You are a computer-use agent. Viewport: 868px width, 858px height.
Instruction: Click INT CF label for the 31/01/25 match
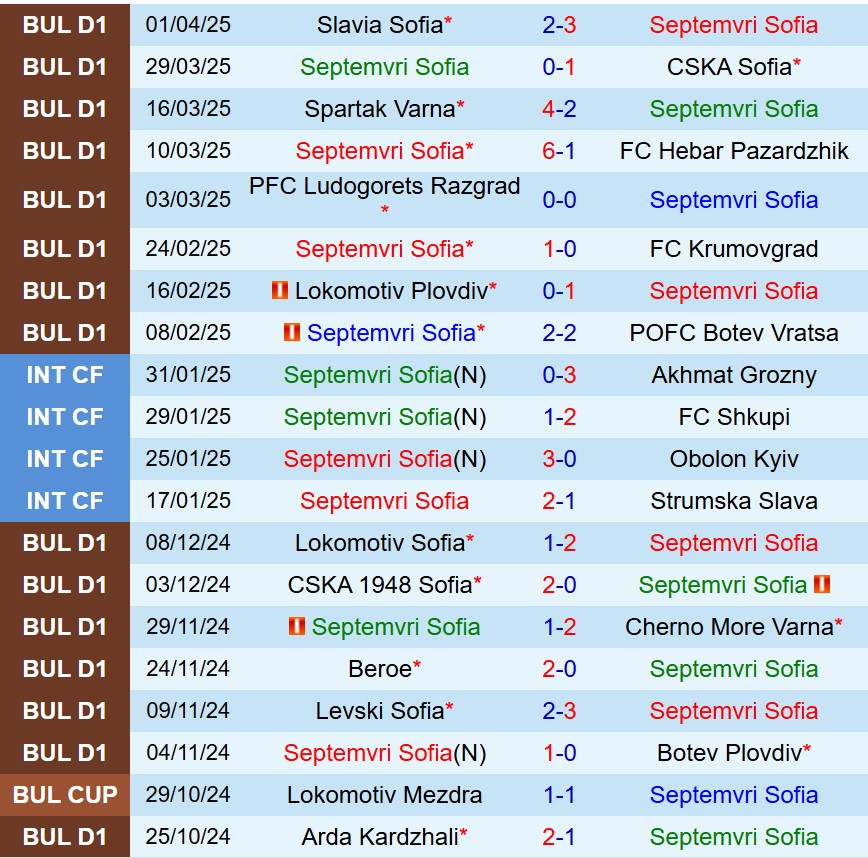coord(65,375)
